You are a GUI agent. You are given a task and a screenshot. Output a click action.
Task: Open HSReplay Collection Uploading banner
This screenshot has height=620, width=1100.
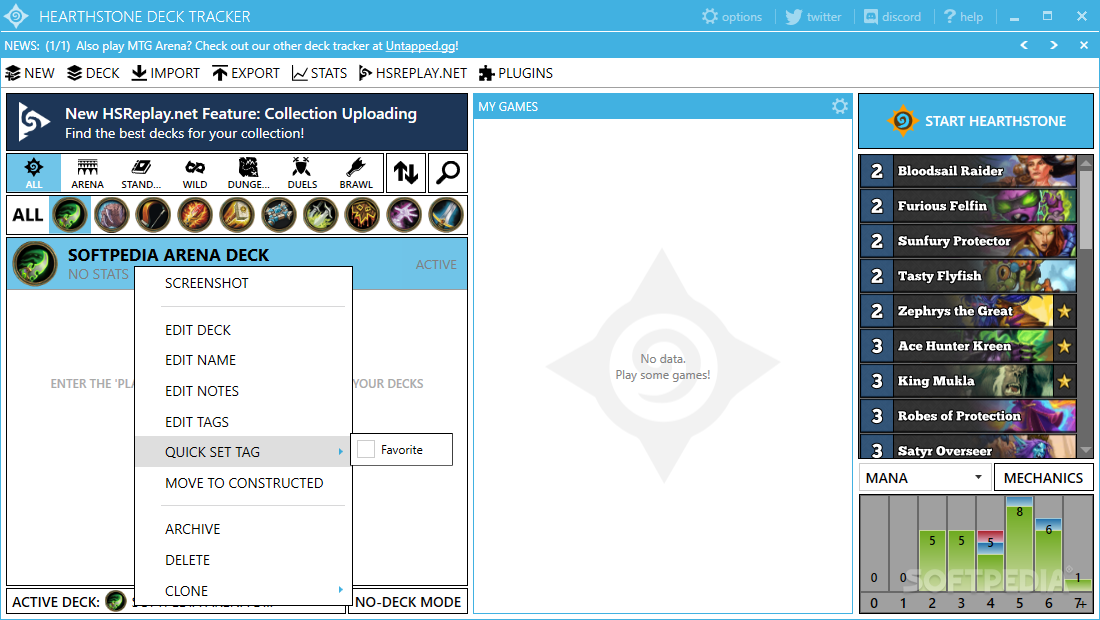(x=237, y=122)
